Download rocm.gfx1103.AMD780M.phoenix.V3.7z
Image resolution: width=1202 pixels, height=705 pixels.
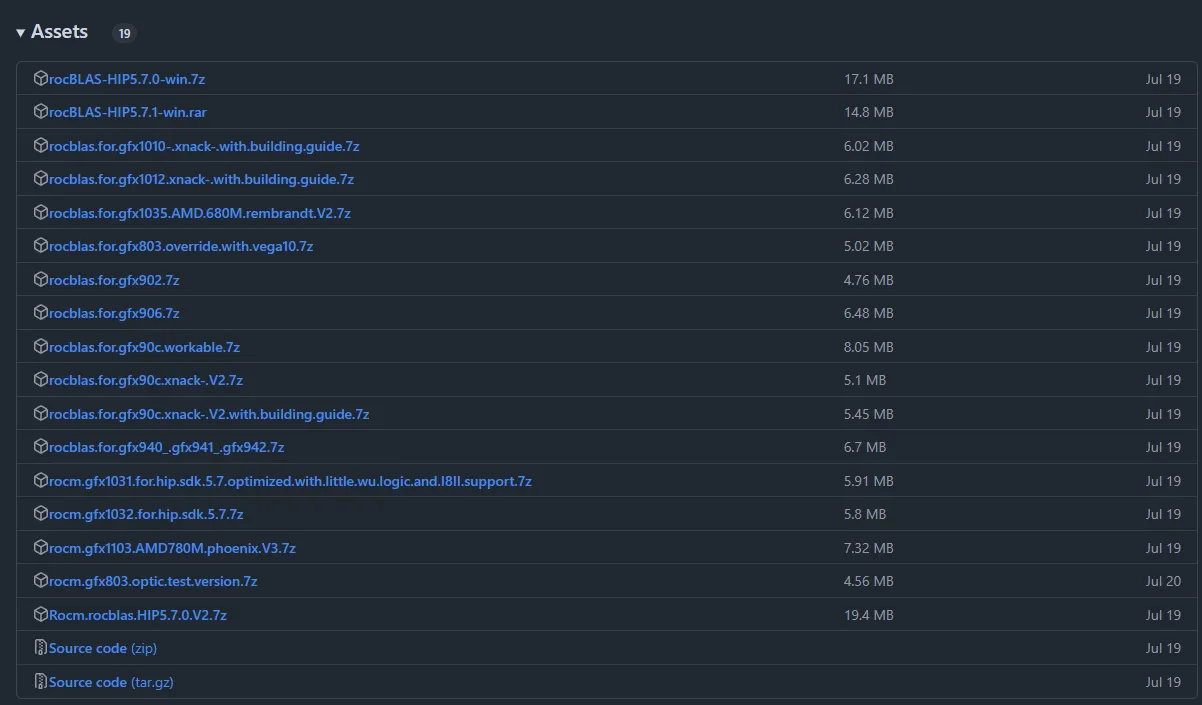coord(172,548)
